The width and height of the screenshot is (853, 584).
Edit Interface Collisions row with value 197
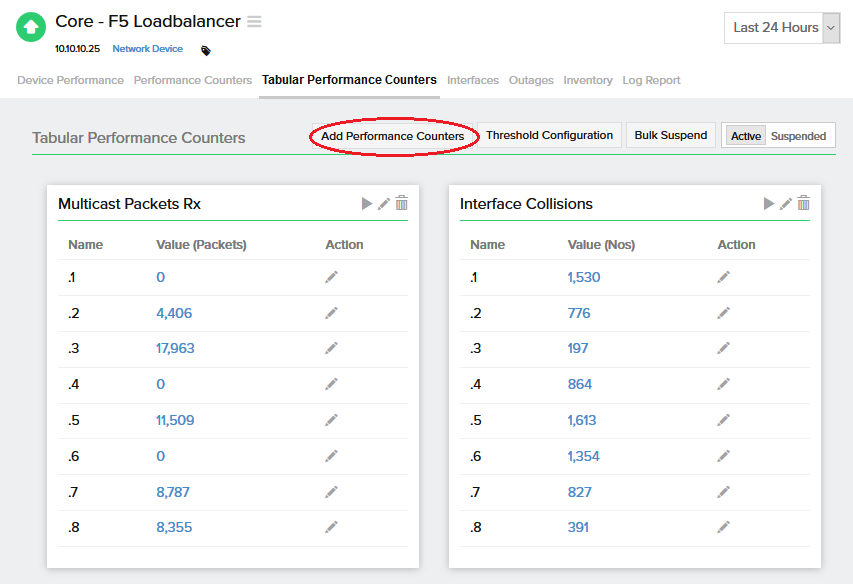pos(724,348)
